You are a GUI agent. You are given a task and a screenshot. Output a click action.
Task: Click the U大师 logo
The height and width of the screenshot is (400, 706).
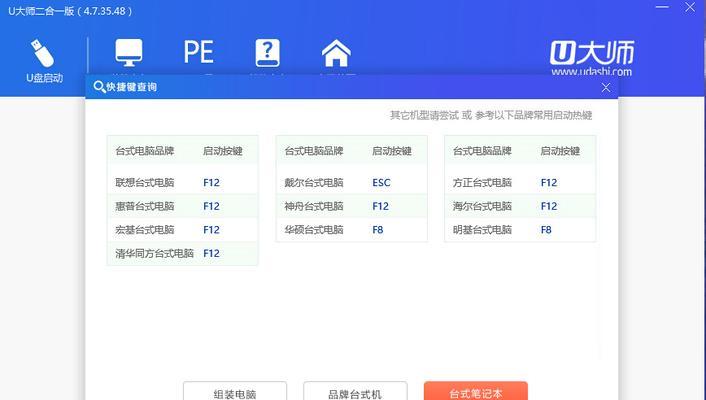[x=592, y=53]
